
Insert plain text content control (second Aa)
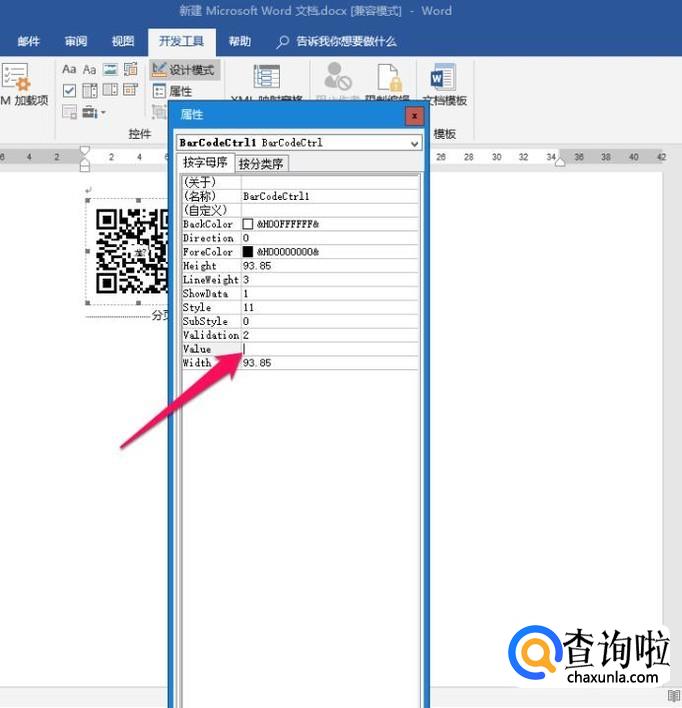[89, 70]
